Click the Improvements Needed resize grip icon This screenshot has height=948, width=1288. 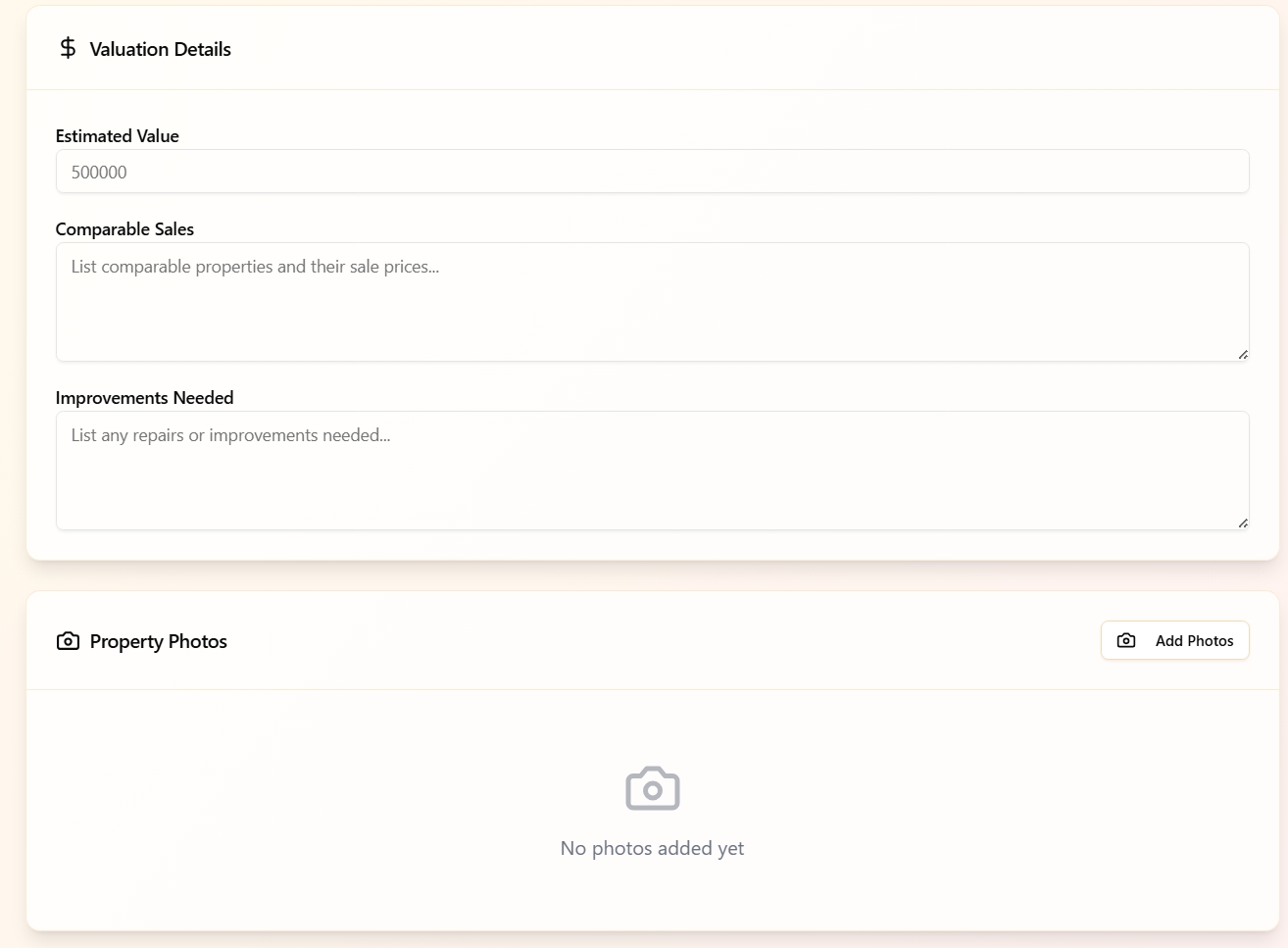1242,523
